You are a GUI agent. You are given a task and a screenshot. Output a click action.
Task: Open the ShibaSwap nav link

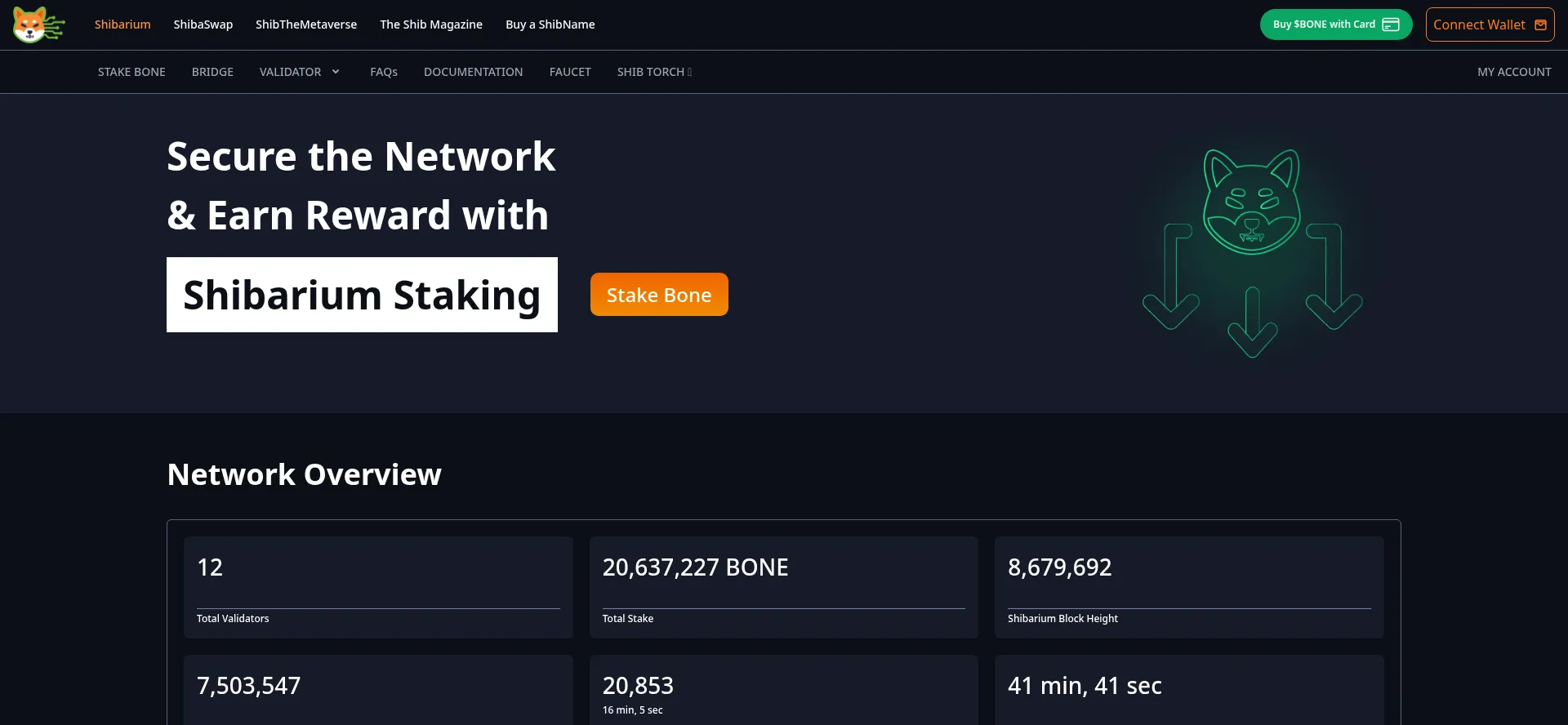pyautogui.click(x=203, y=24)
